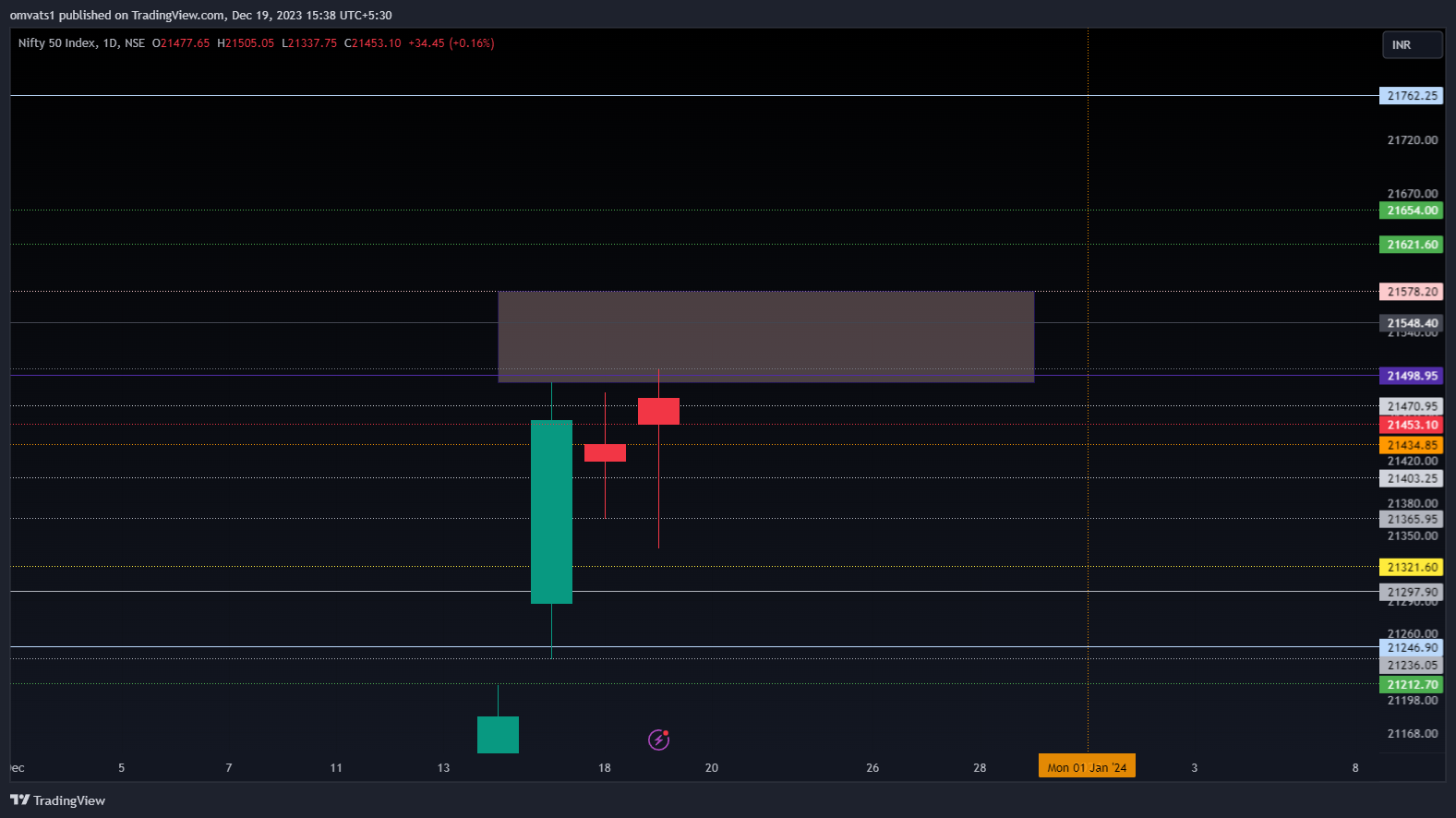This screenshot has height=818, width=1456.
Task: Select the orange 21434.85 price label
Action: point(1411,445)
